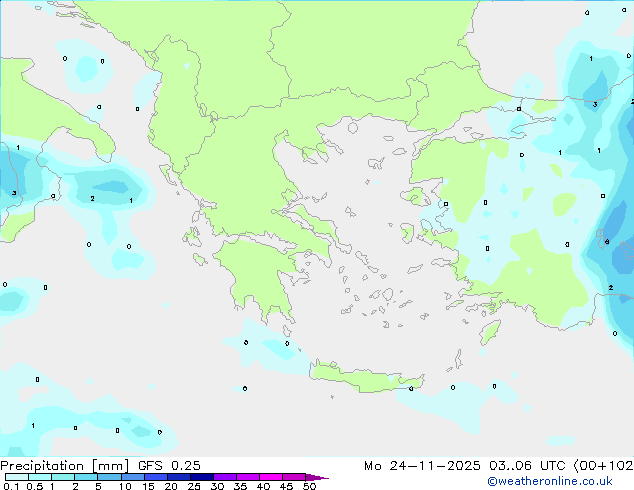Viewport: 634px width, 490px height.
Task: Click the '03..06 UTC' time text
Action: (x=527, y=466)
